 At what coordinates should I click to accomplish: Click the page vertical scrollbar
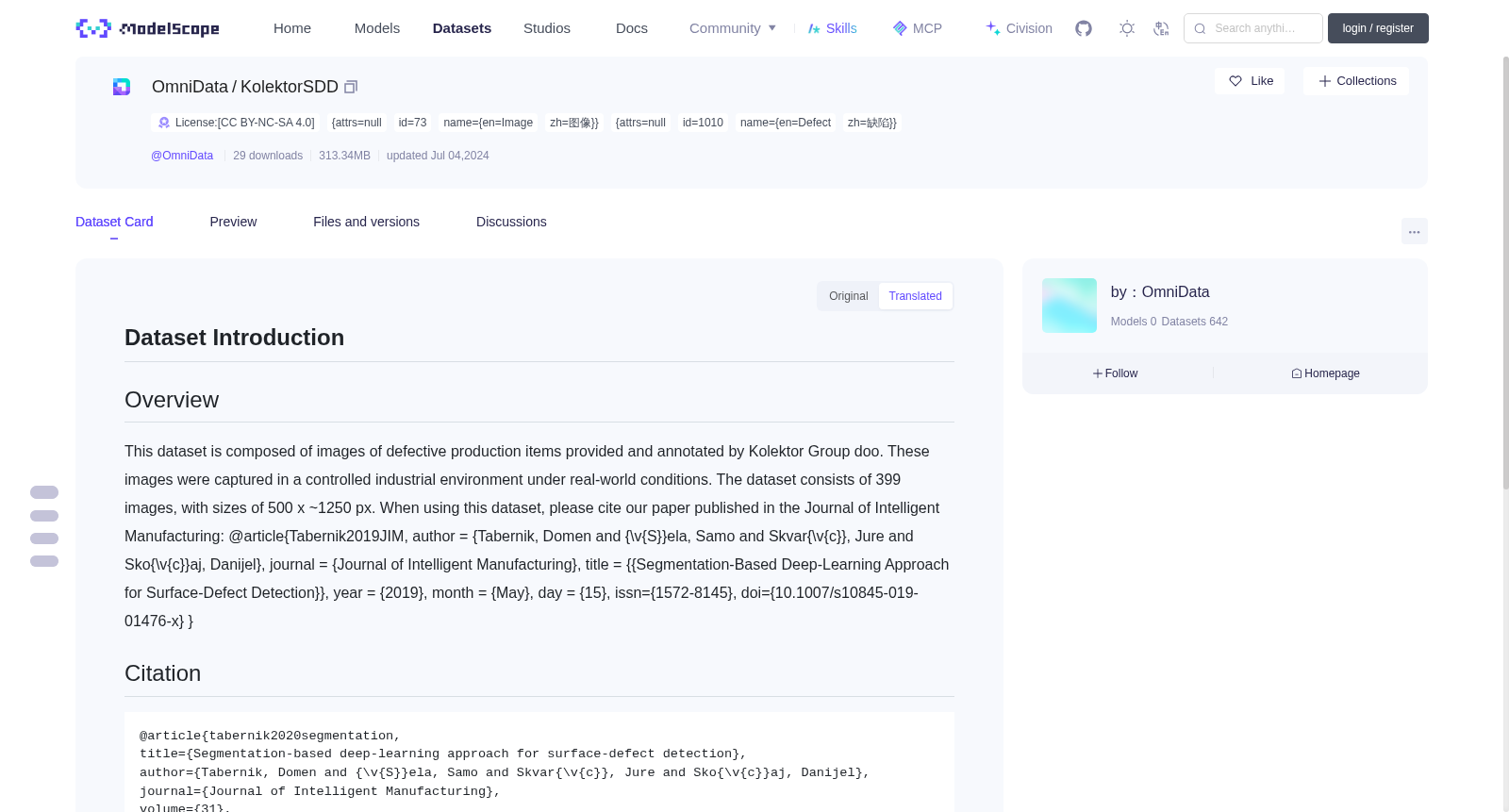click(1506, 273)
